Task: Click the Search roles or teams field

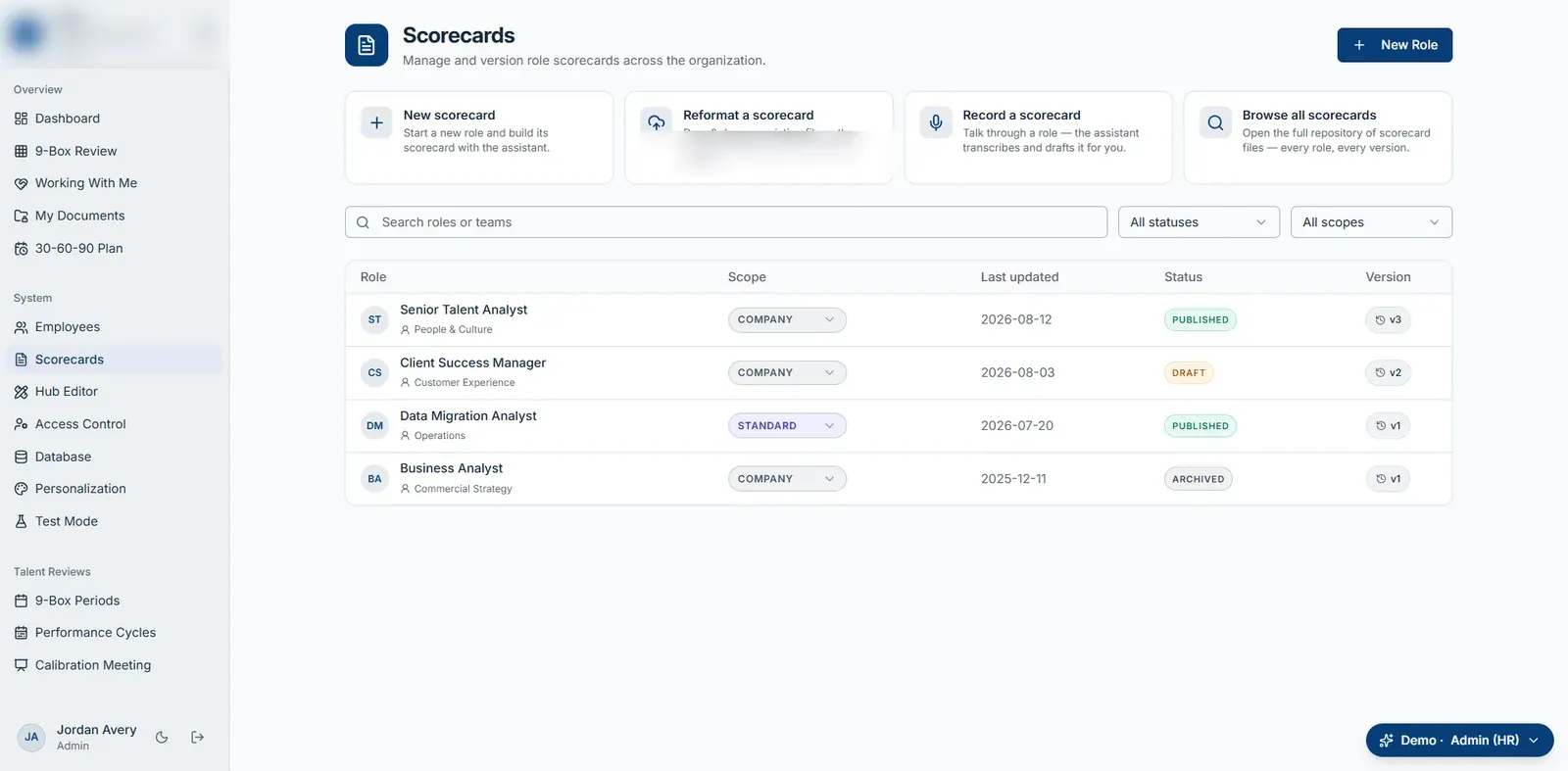Action: [x=726, y=222]
